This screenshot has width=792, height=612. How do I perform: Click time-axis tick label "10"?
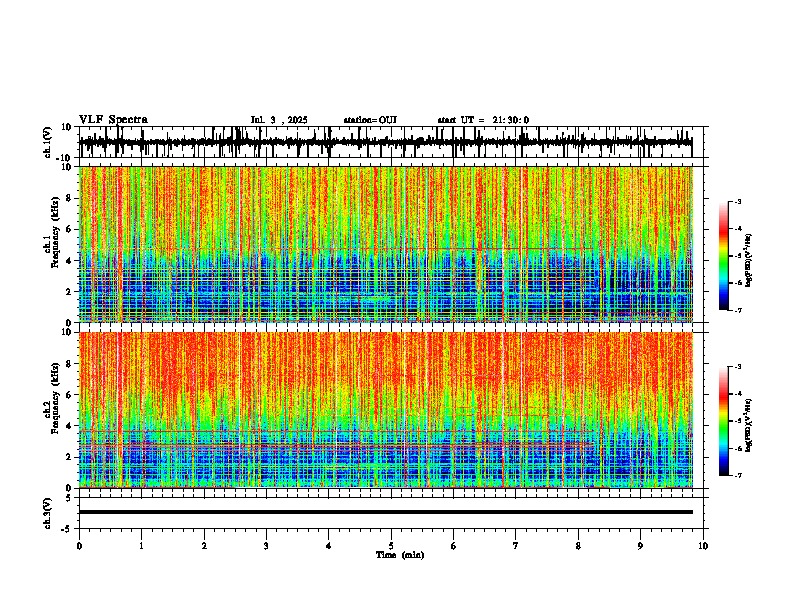click(703, 546)
